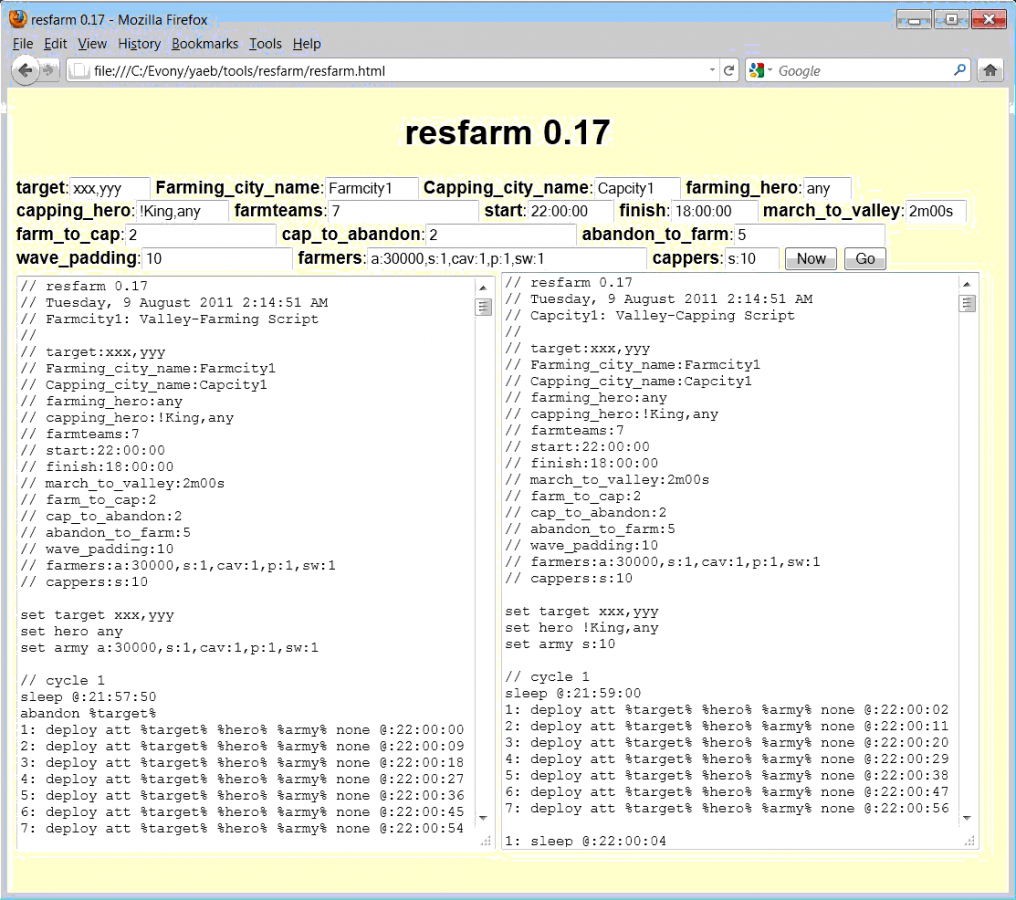Image resolution: width=1016 pixels, height=900 pixels.
Task: Click the target input field
Action: (x=110, y=188)
